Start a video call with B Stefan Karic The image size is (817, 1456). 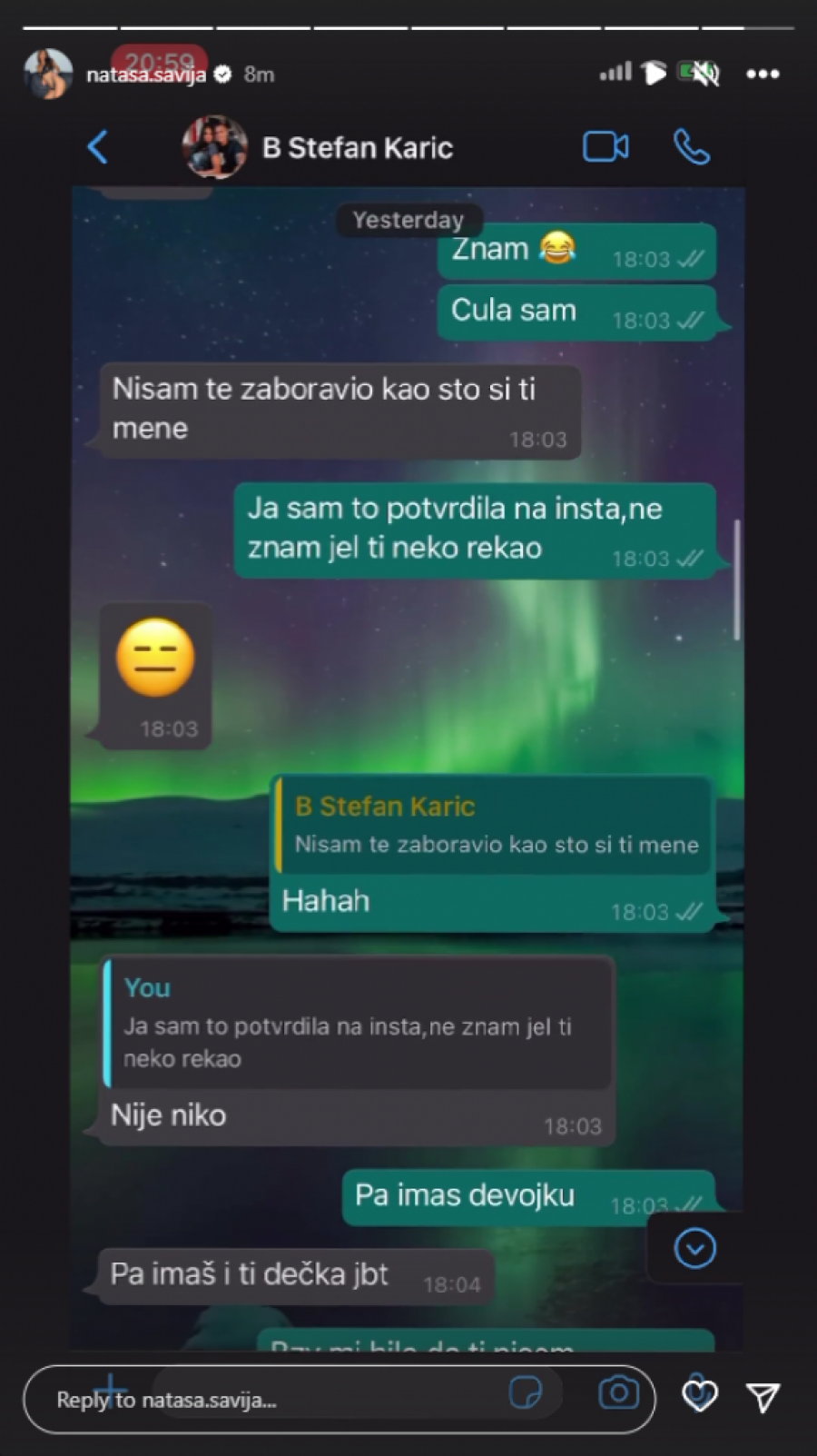(x=605, y=147)
